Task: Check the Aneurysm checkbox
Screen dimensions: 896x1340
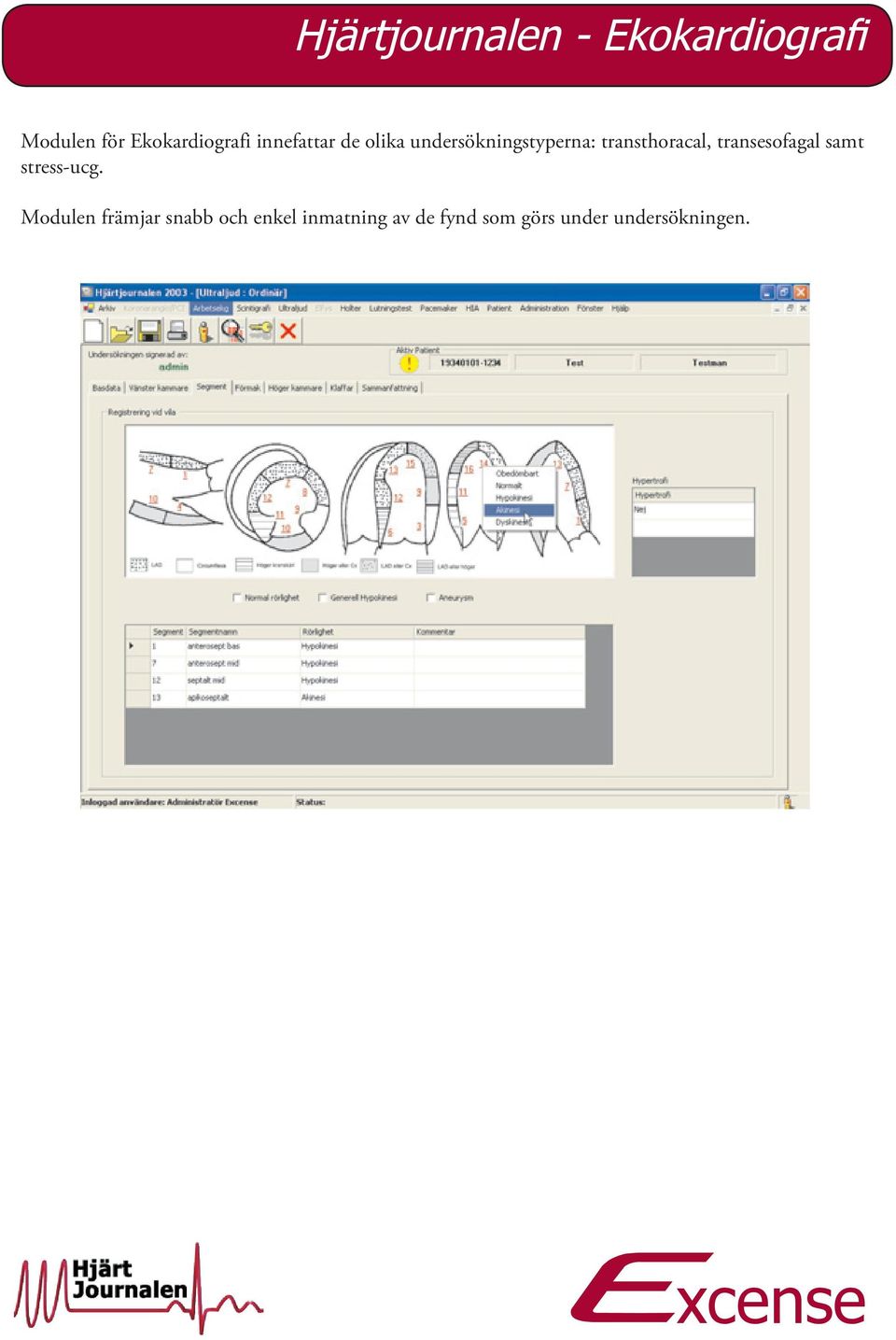Action: pos(431,598)
